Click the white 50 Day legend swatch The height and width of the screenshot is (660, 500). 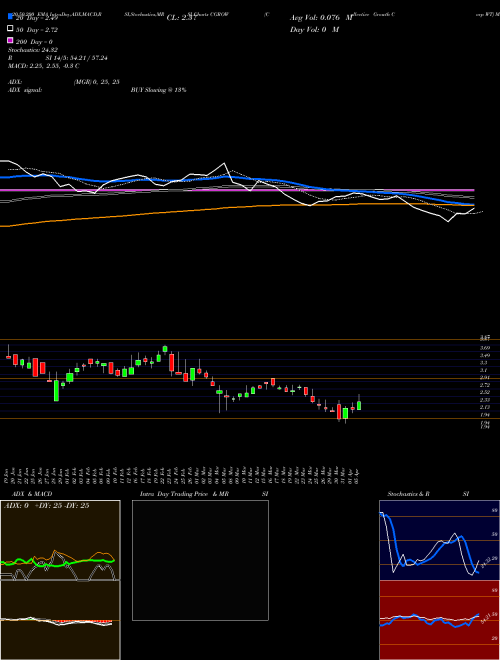click(x=10, y=29)
